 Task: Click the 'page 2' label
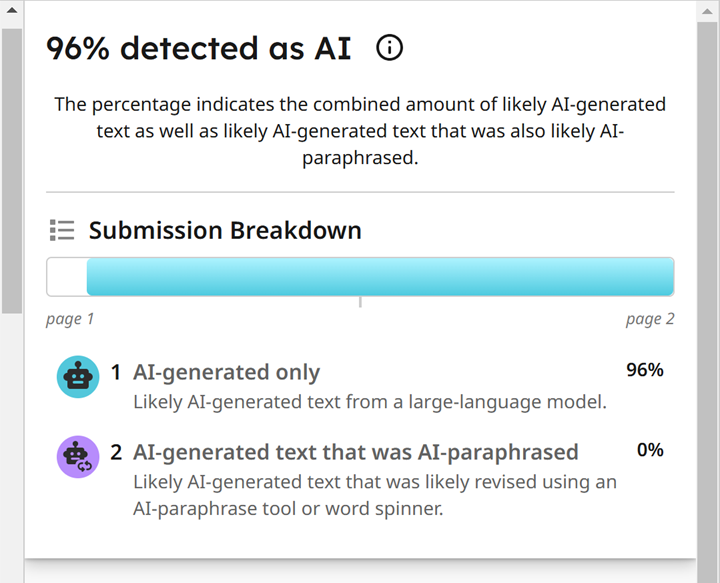coord(650,319)
